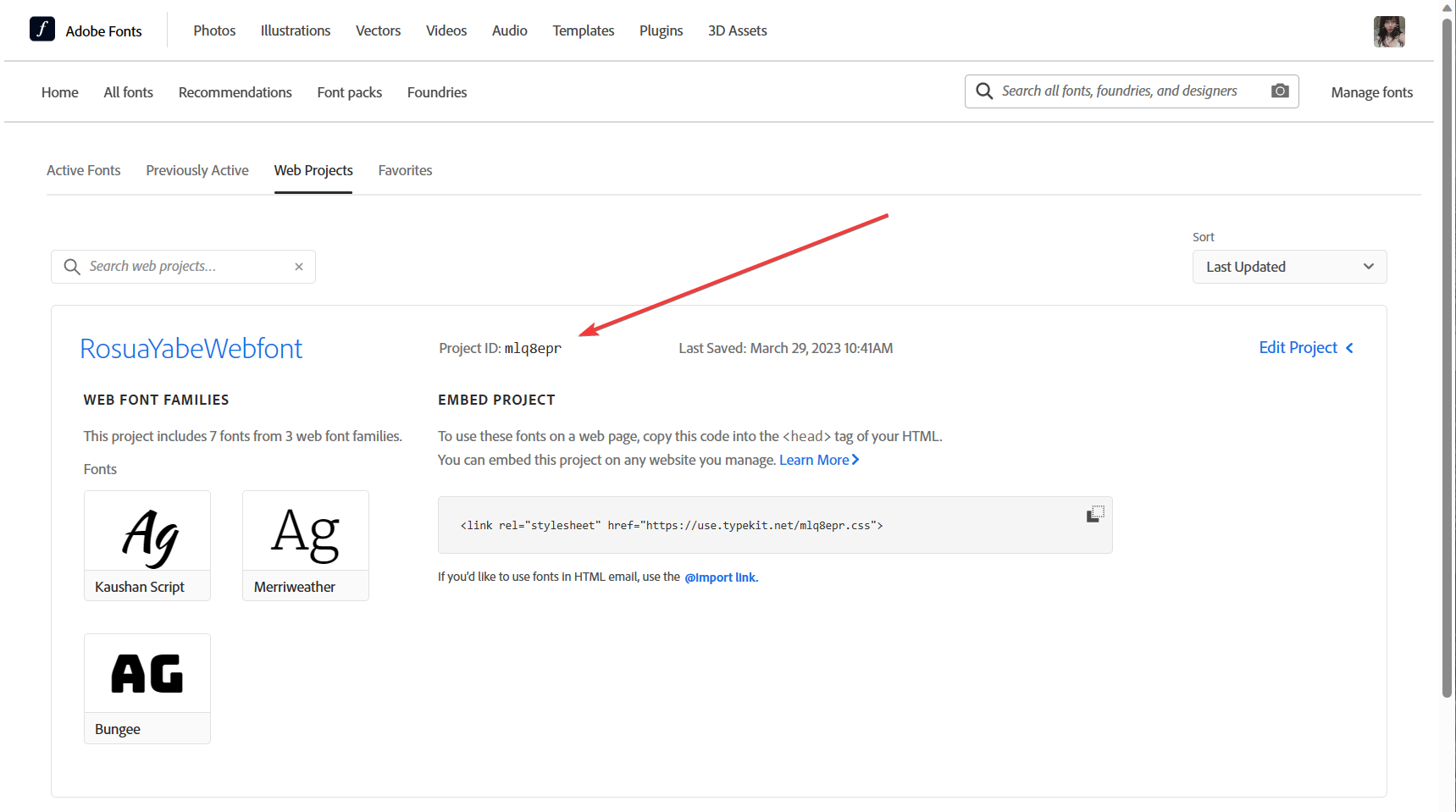1456x812 pixels.
Task: Open the Videos category
Action: [x=446, y=30]
